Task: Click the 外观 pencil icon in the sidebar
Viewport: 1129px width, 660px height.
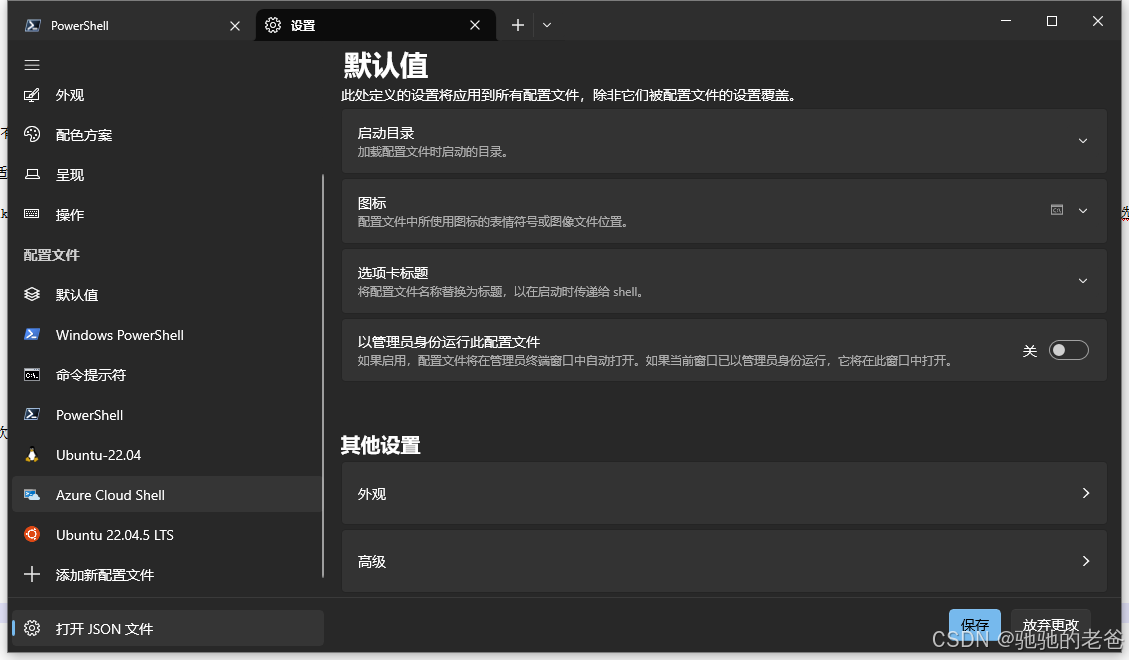Action: click(32, 95)
